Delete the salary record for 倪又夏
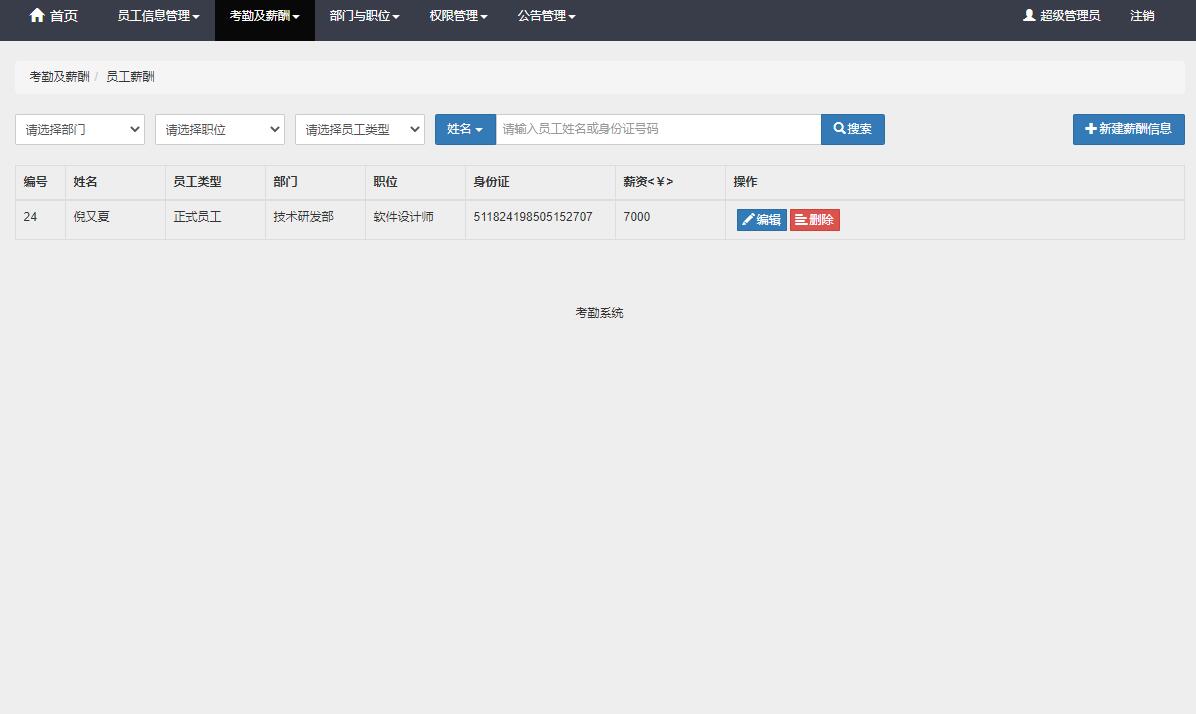 (x=814, y=219)
